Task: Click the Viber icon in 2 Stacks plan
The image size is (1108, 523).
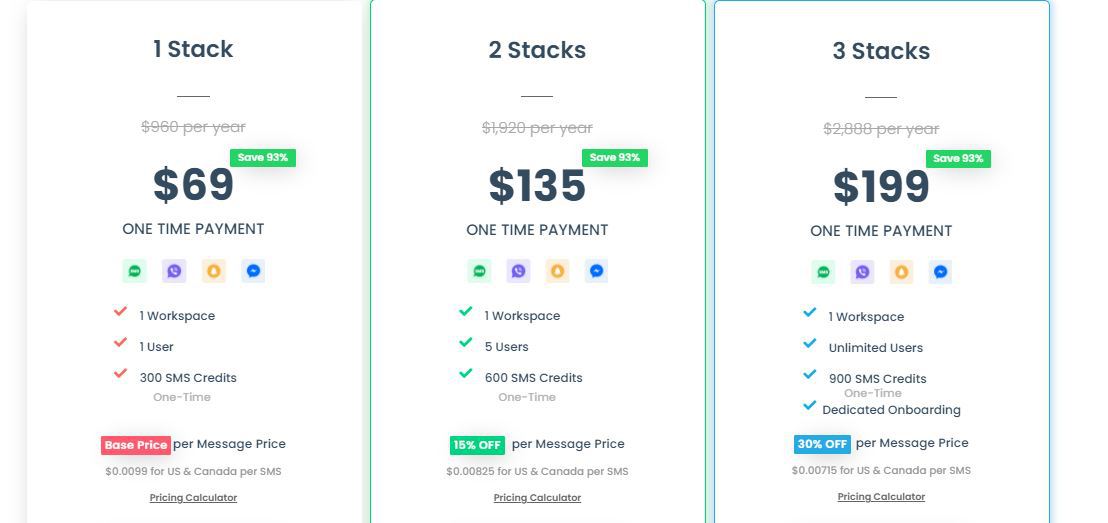Action: pos(518,271)
